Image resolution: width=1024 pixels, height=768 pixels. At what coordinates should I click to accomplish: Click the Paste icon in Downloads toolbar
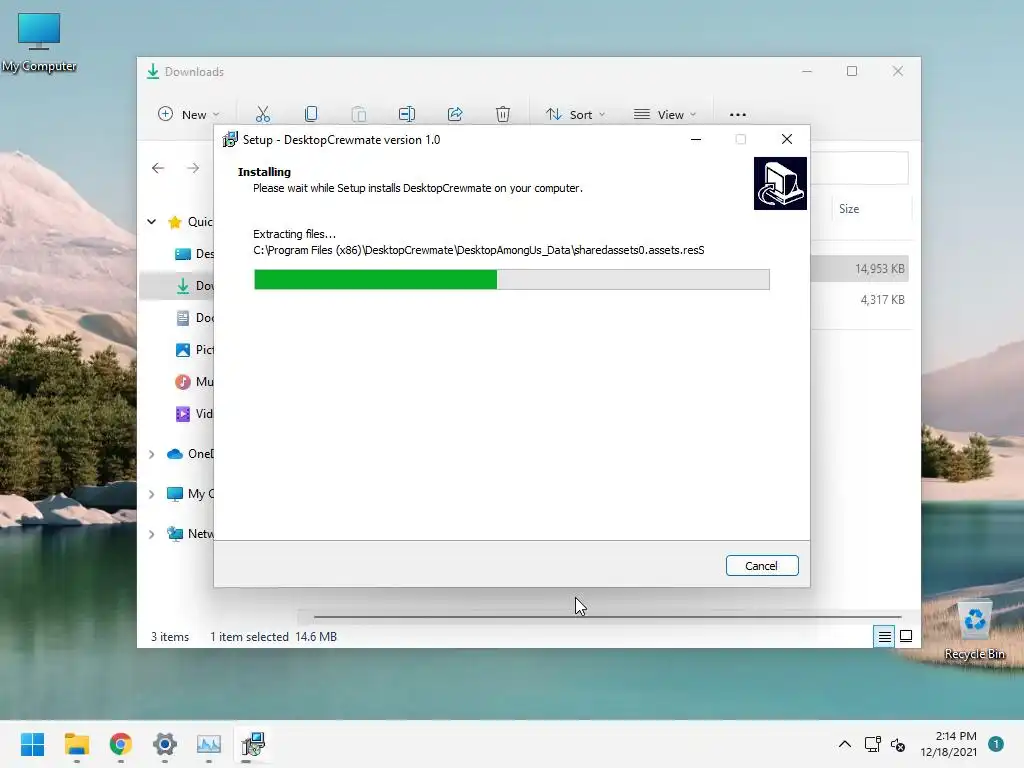359,114
